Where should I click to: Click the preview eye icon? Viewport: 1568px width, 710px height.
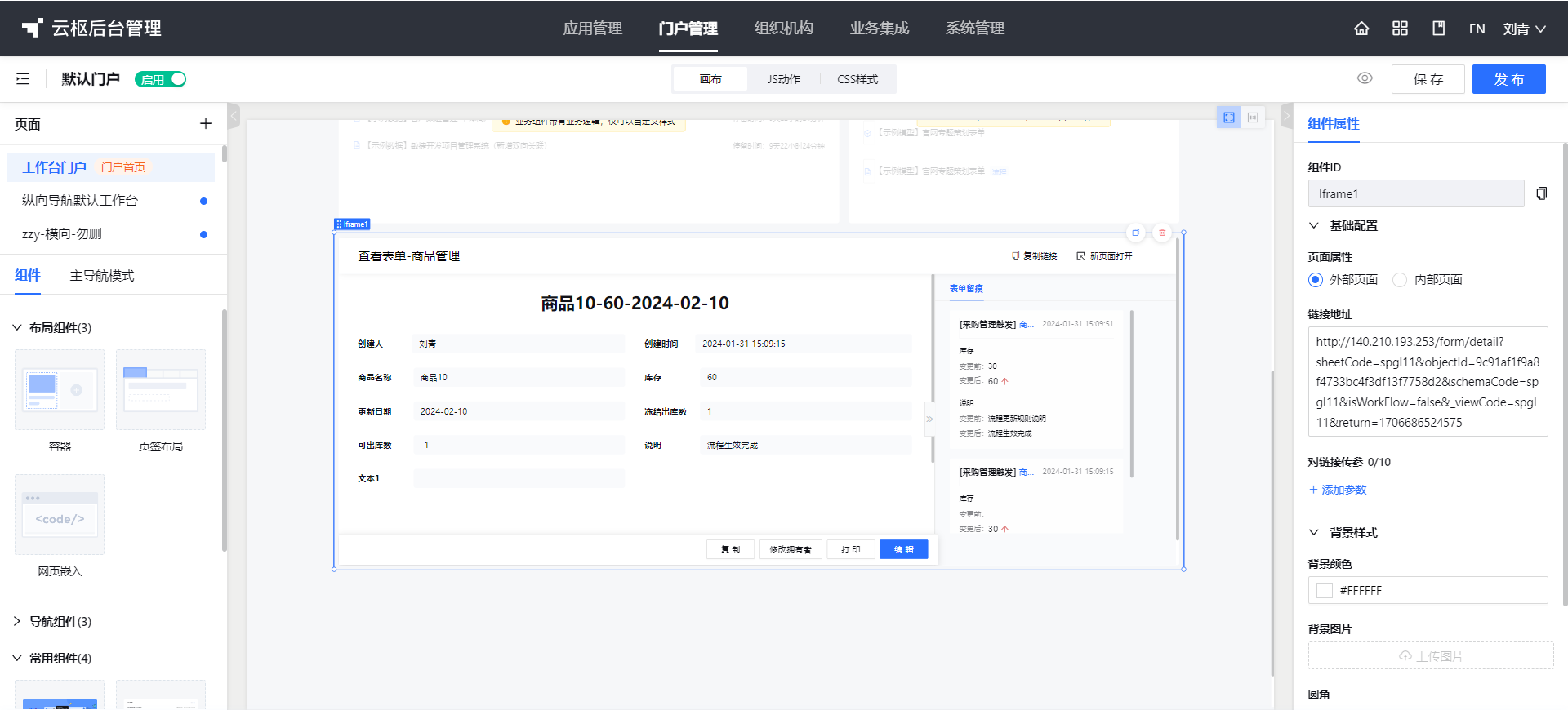pos(1365,78)
